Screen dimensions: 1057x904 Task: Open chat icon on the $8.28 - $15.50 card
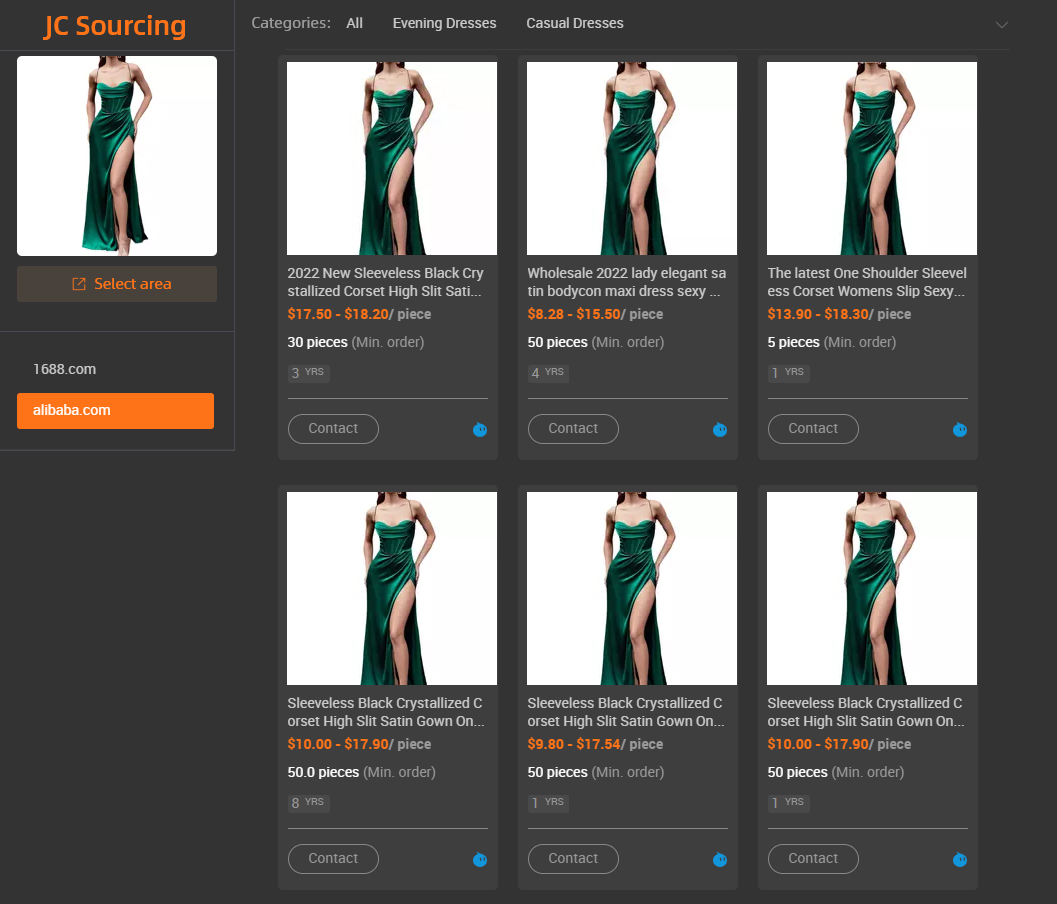720,429
